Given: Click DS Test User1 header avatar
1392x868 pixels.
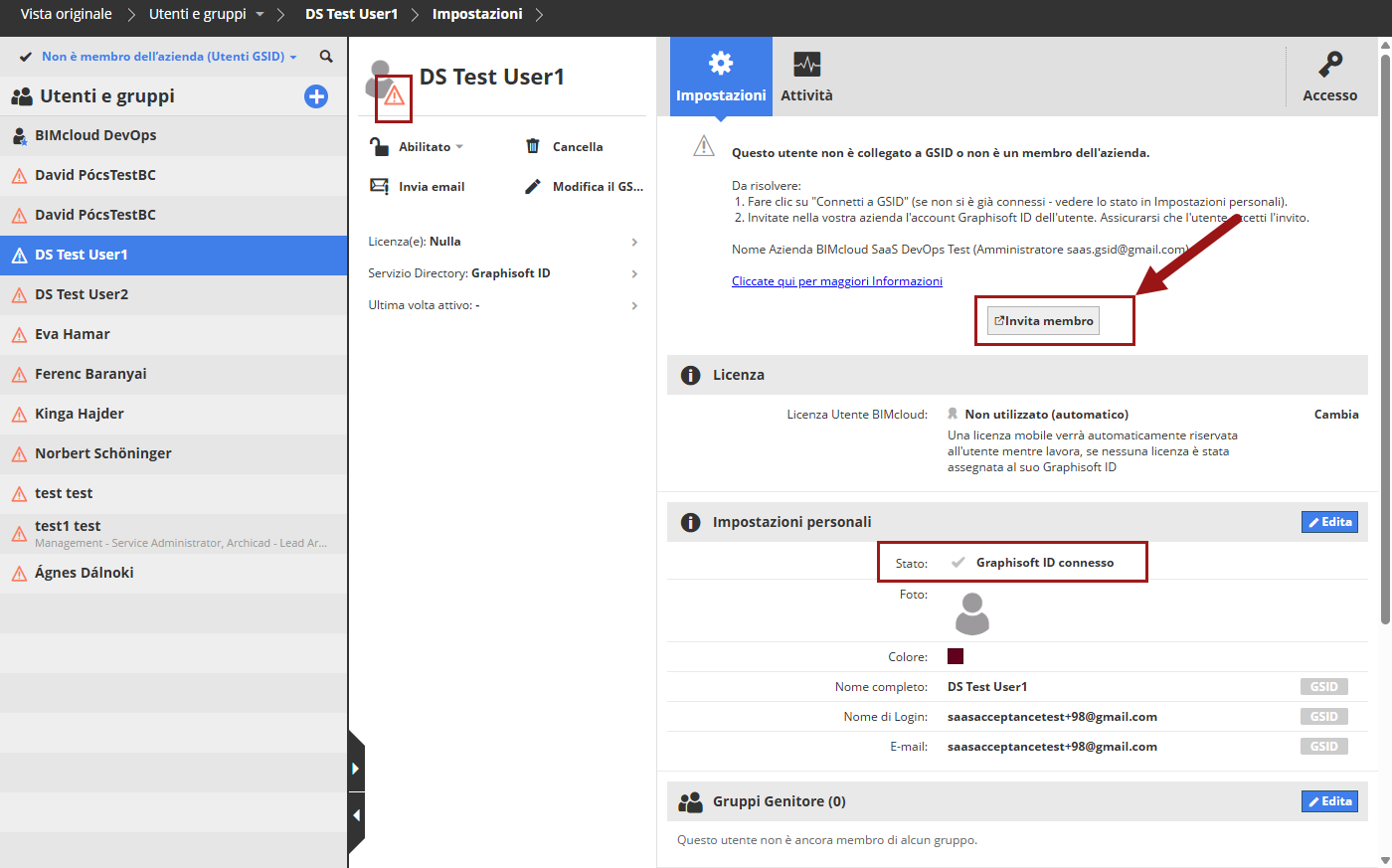Looking at the screenshot, I should tap(381, 80).
